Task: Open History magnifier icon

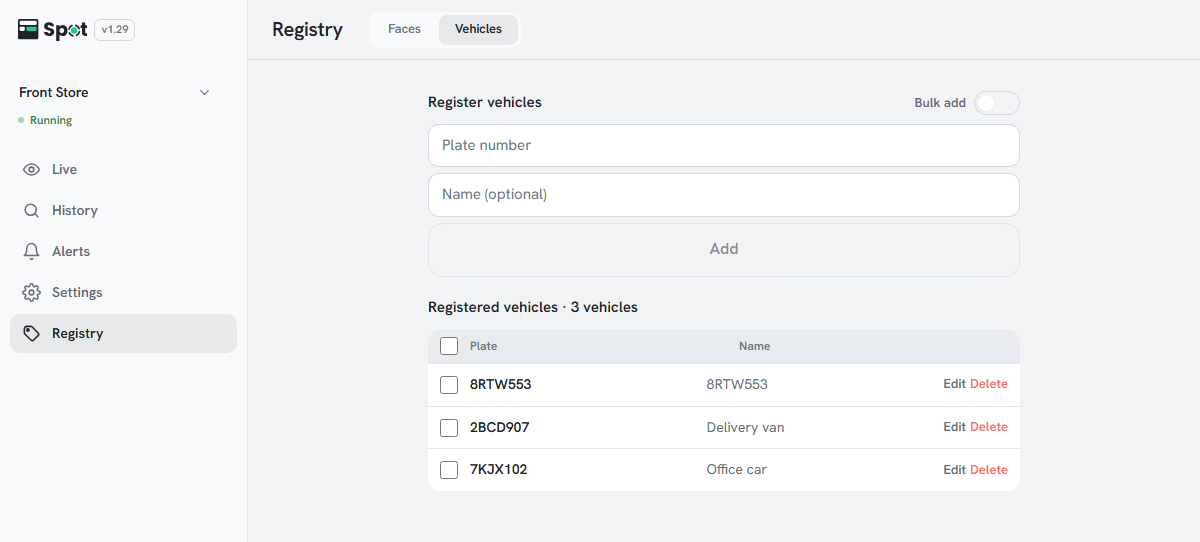Action: [x=32, y=211]
